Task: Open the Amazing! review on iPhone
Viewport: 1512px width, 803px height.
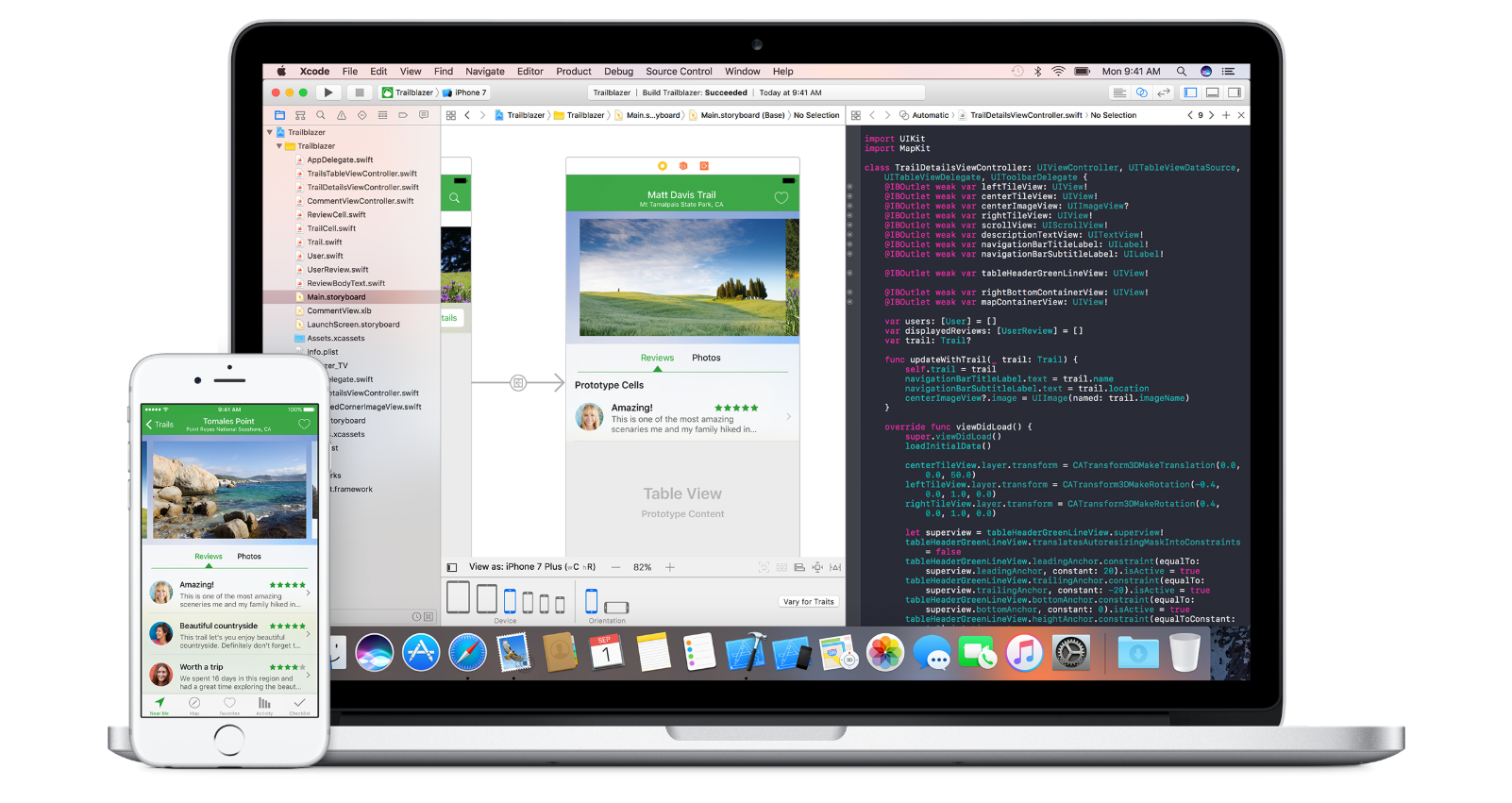Action: pos(229,594)
